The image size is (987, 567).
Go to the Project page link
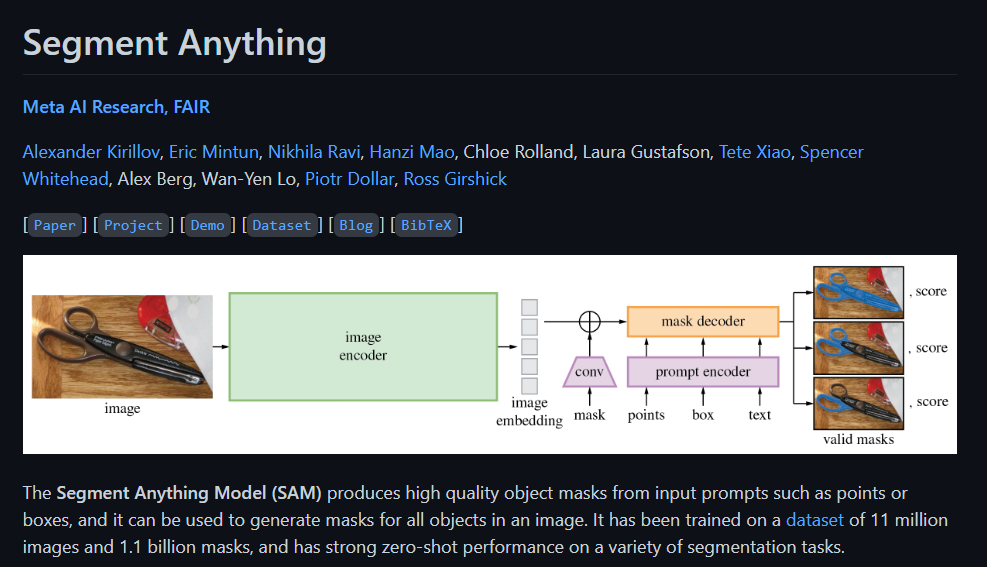[133, 225]
